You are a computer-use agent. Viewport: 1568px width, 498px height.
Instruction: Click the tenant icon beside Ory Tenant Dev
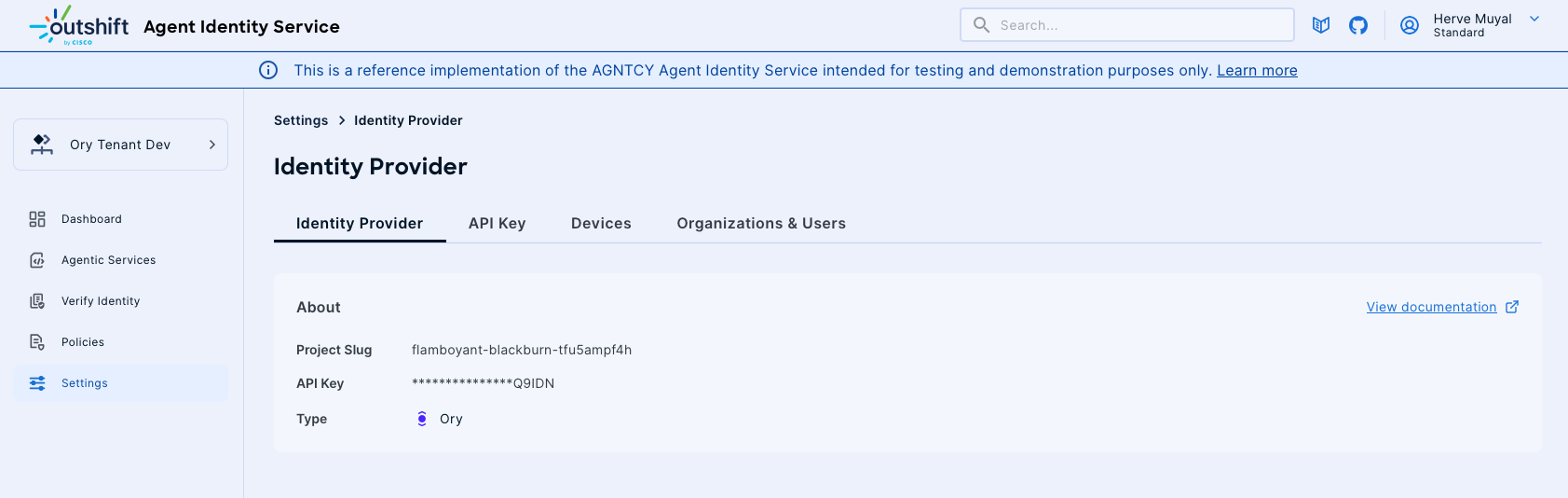coord(42,145)
